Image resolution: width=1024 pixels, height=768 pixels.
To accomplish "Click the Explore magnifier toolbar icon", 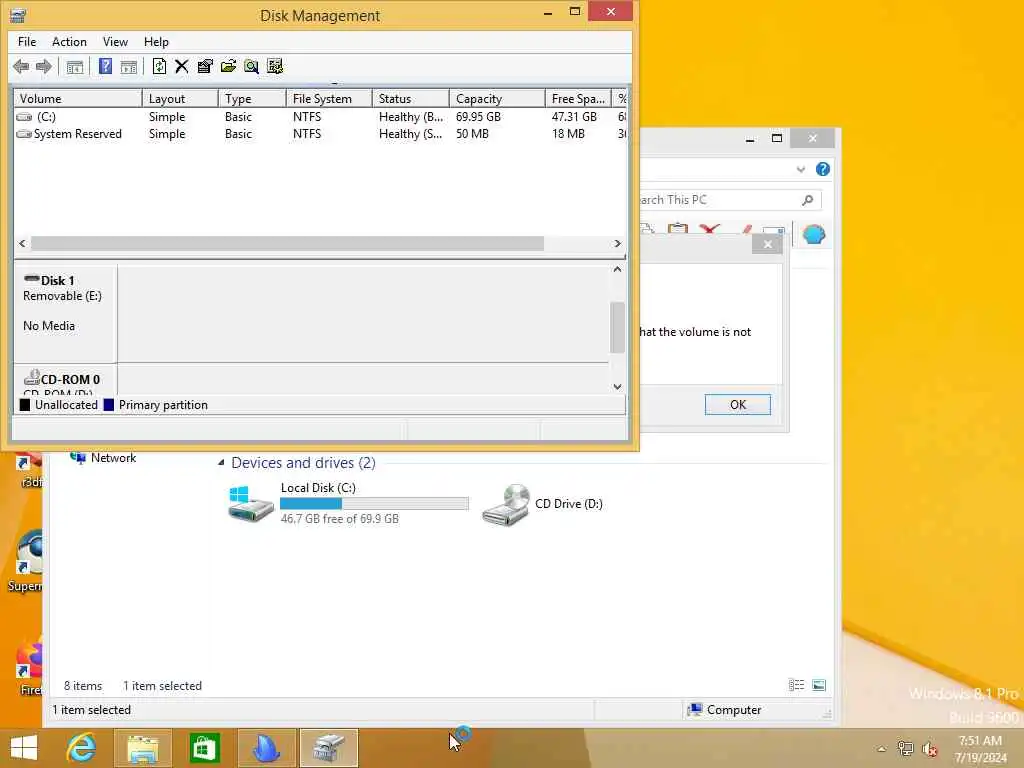I will coord(251,66).
